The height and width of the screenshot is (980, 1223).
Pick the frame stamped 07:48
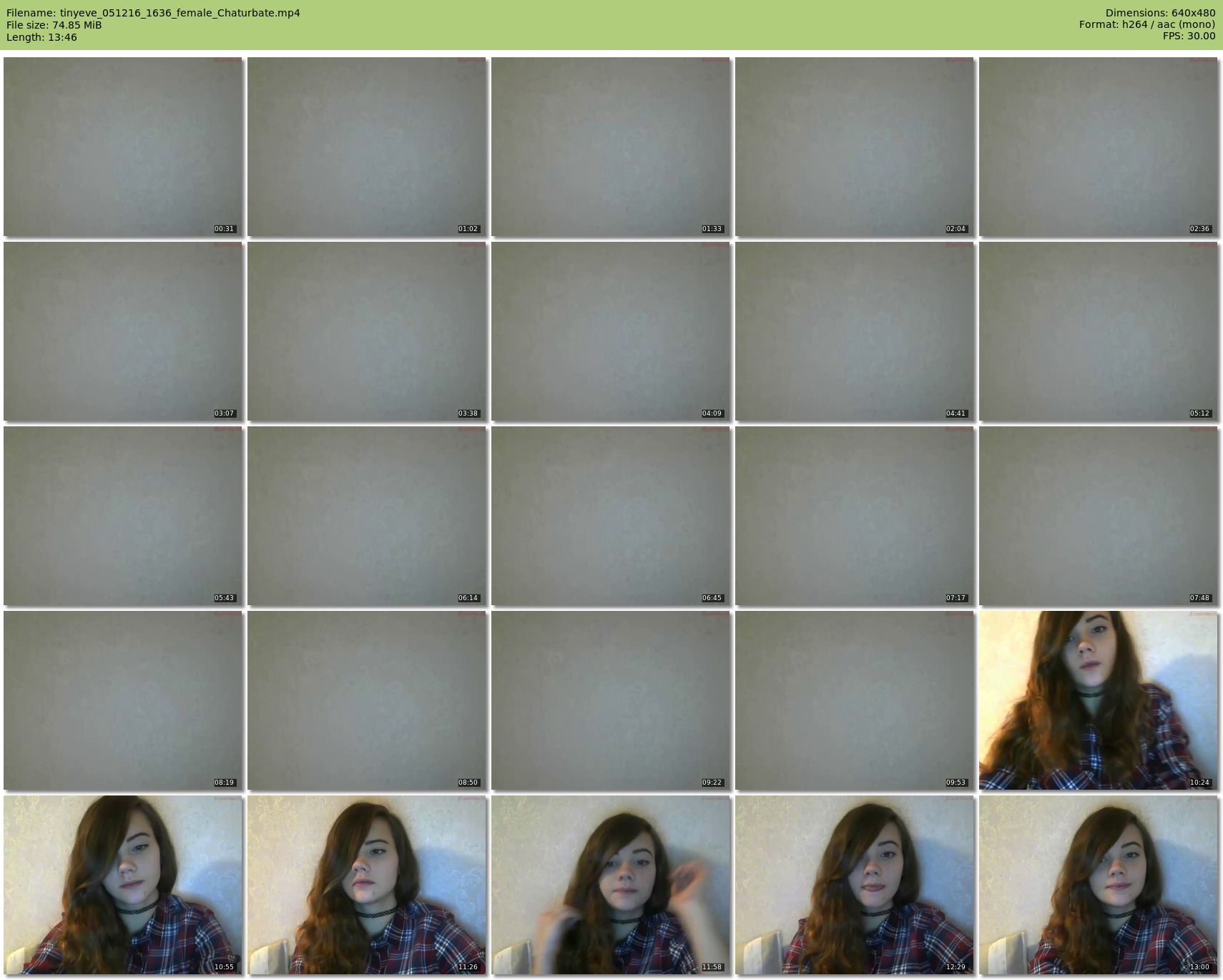(x=1099, y=516)
